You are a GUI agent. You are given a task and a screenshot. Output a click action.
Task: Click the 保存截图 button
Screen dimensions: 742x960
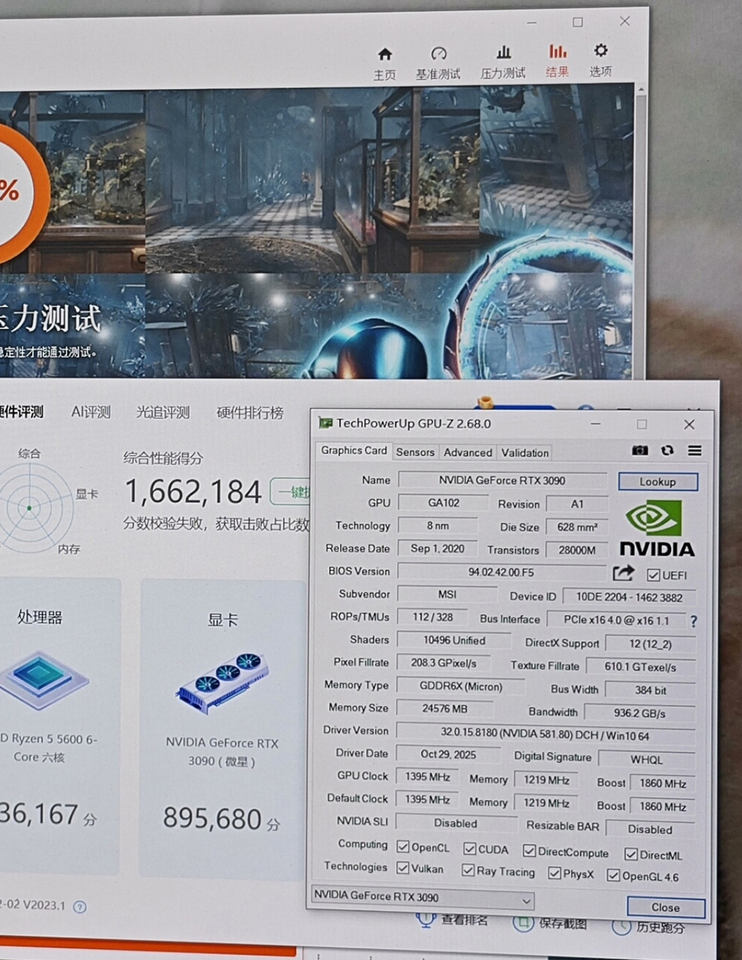[x=550, y=923]
